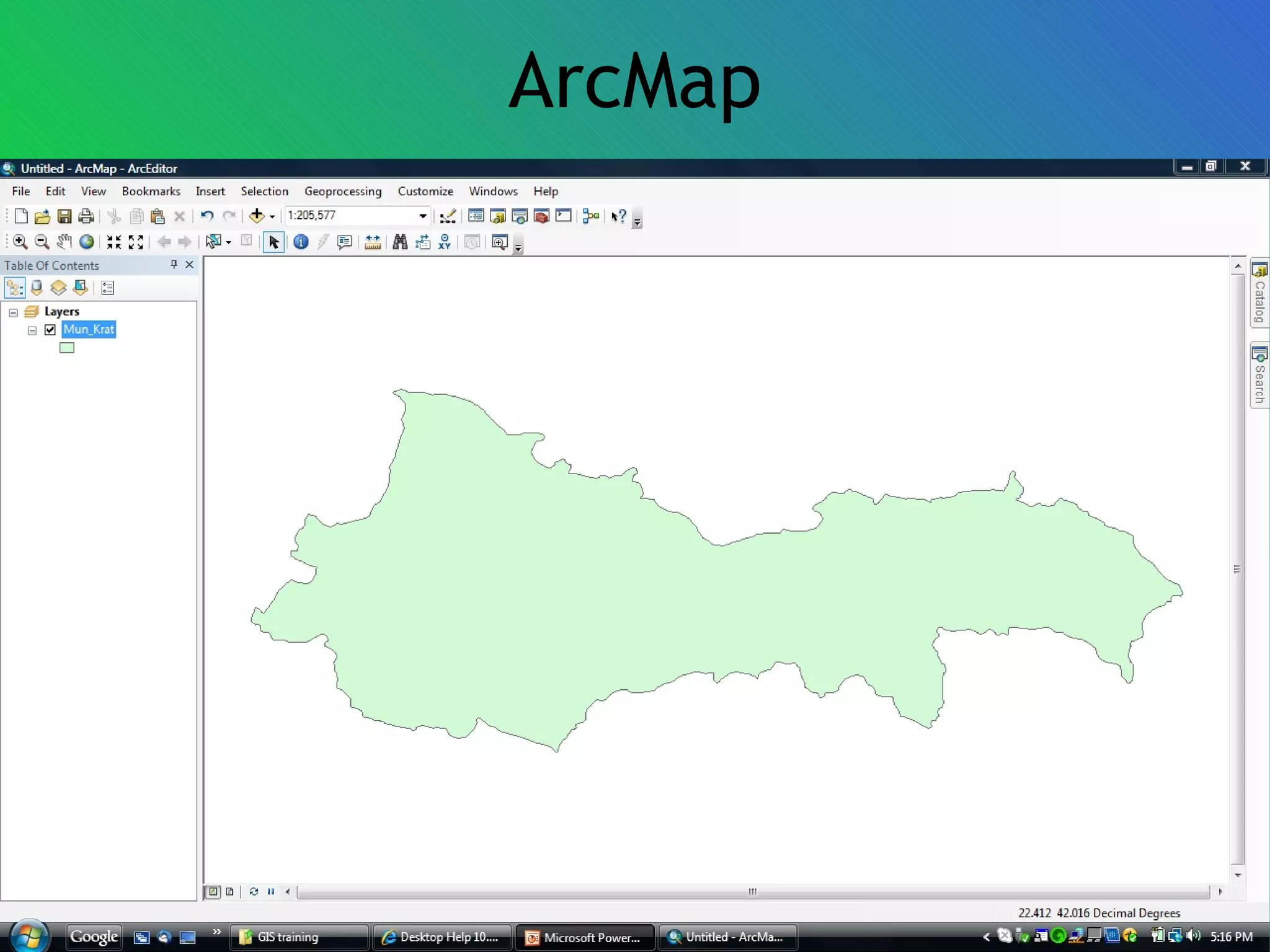The height and width of the screenshot is (952, 1270).
Task: Select the Layers data frame entry
Action: [62, 311]
